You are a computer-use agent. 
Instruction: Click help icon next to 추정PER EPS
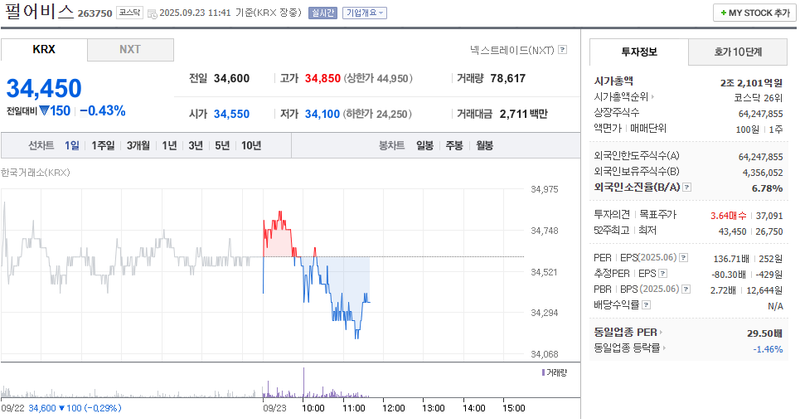click(x=663, y=274)
